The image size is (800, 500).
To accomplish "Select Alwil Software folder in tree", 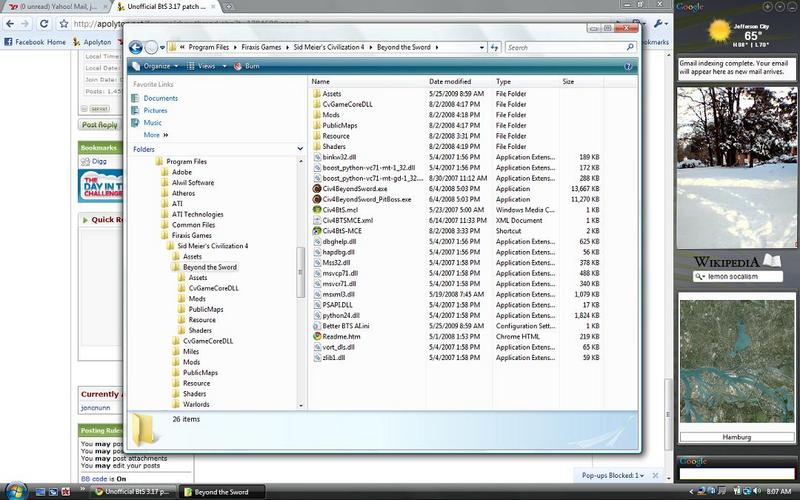I will point(193,183).
